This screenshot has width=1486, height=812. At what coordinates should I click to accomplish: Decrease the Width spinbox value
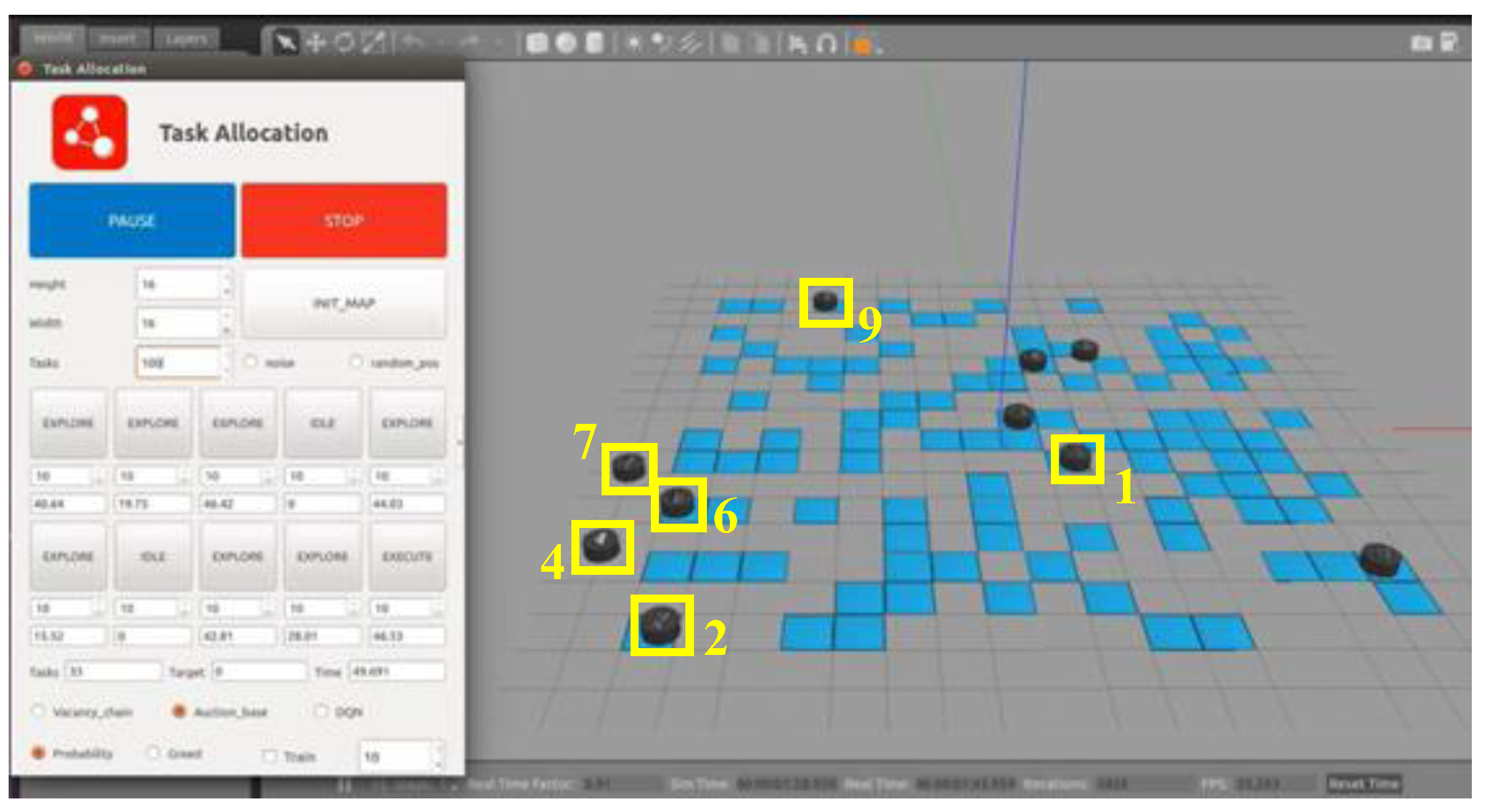pyautogui.click(x=227, y=330)
